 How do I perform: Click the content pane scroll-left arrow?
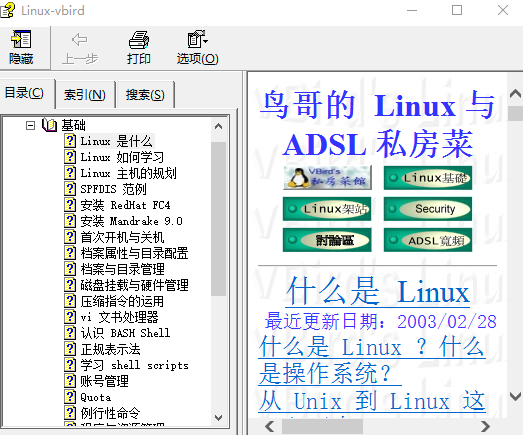point(270,426)
